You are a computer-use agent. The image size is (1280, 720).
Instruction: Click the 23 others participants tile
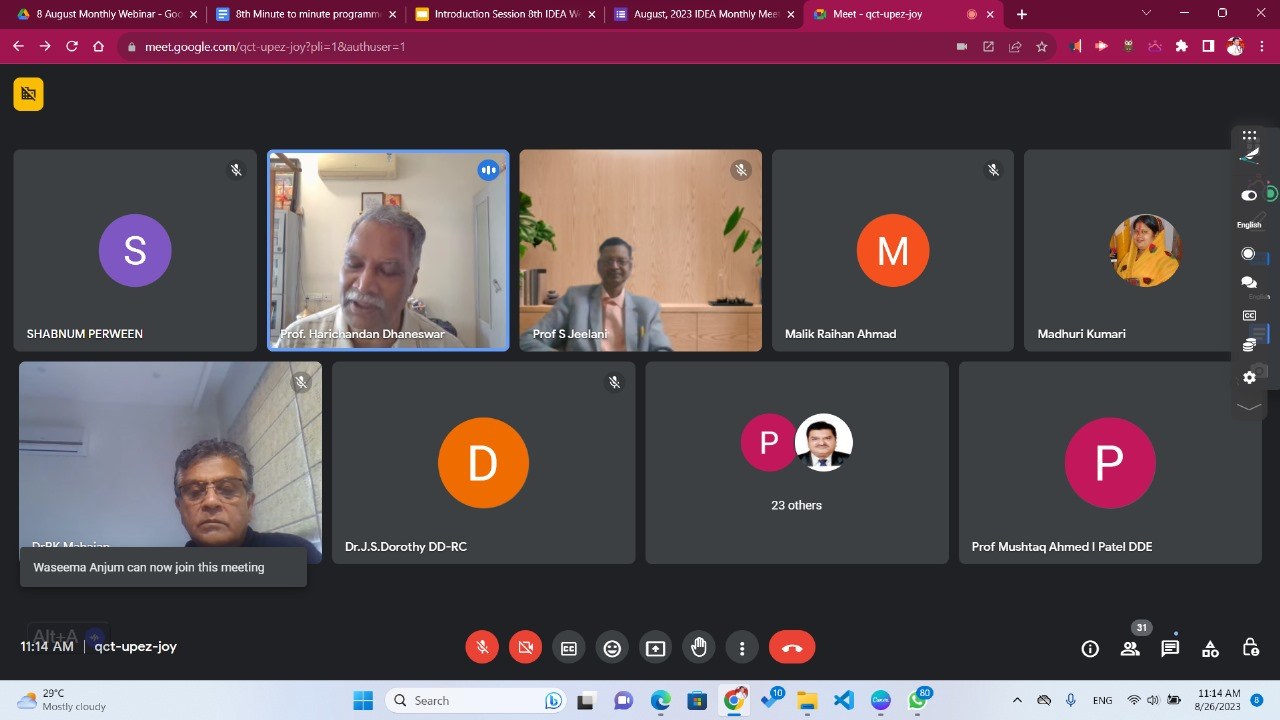pos(796,462)
